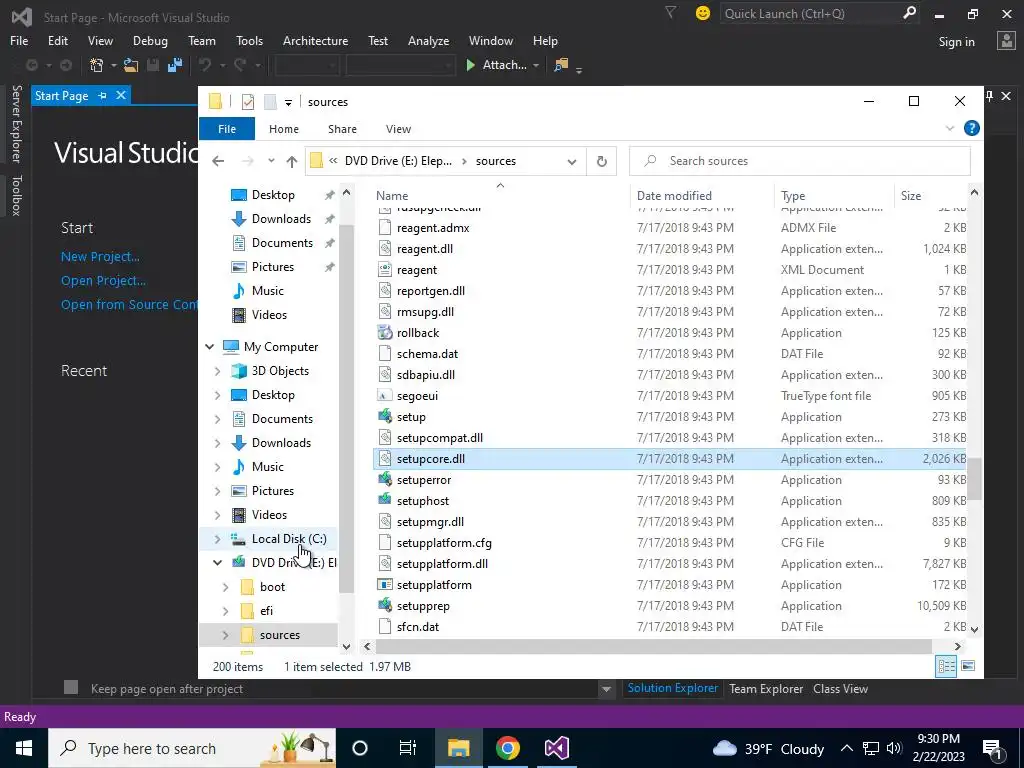Click the Save All toolbar icon
Screen dimensions: 1024x768
click(x=174, y=65)
